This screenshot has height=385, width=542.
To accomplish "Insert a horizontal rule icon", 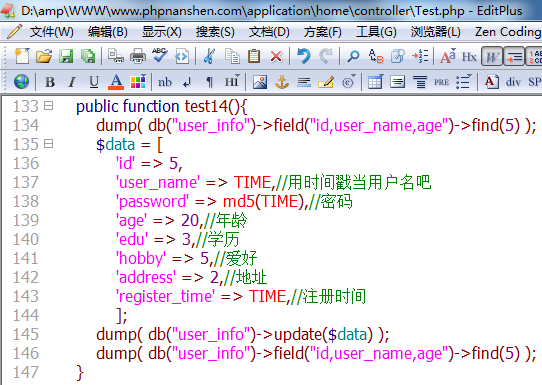I will tap(304, 82).
